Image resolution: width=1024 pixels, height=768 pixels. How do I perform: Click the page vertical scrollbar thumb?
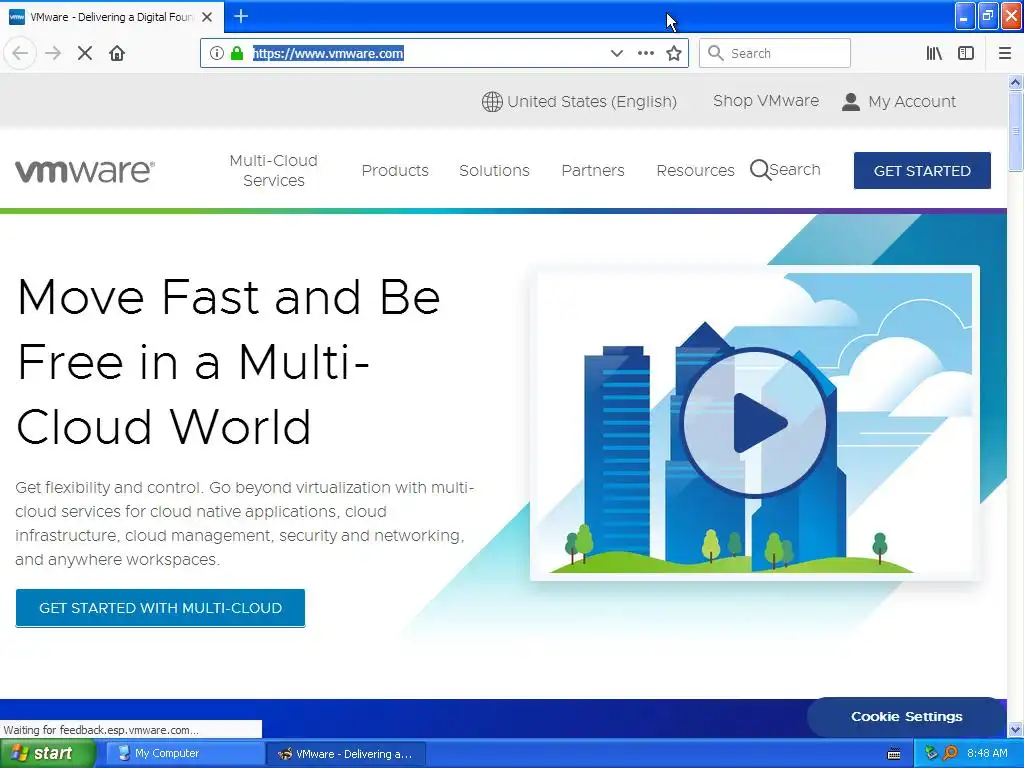pyautogui.click(x=1016, y=131)
